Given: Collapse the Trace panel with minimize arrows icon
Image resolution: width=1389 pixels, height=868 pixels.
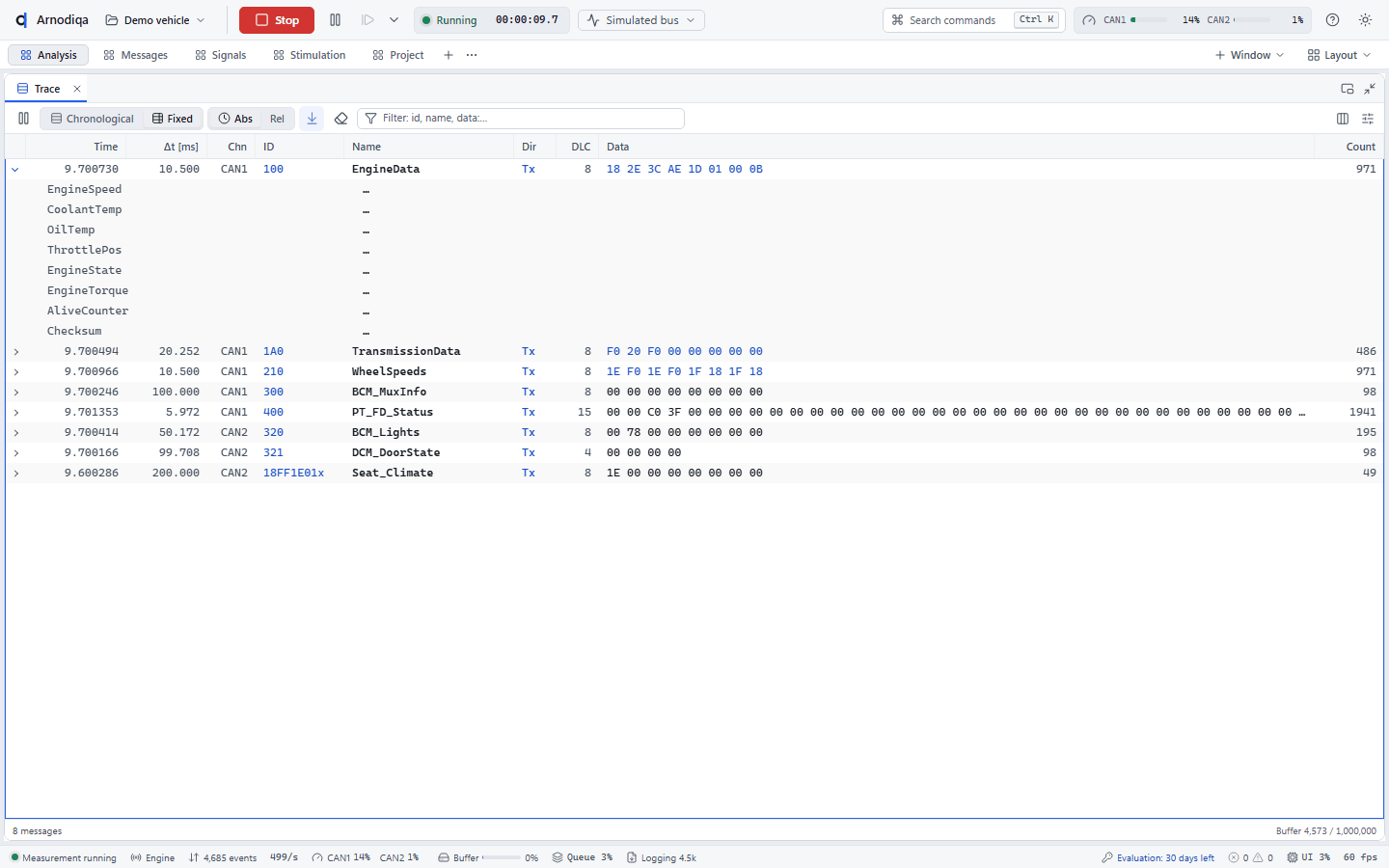Looking at the screenshot, I should [1370, 89].
